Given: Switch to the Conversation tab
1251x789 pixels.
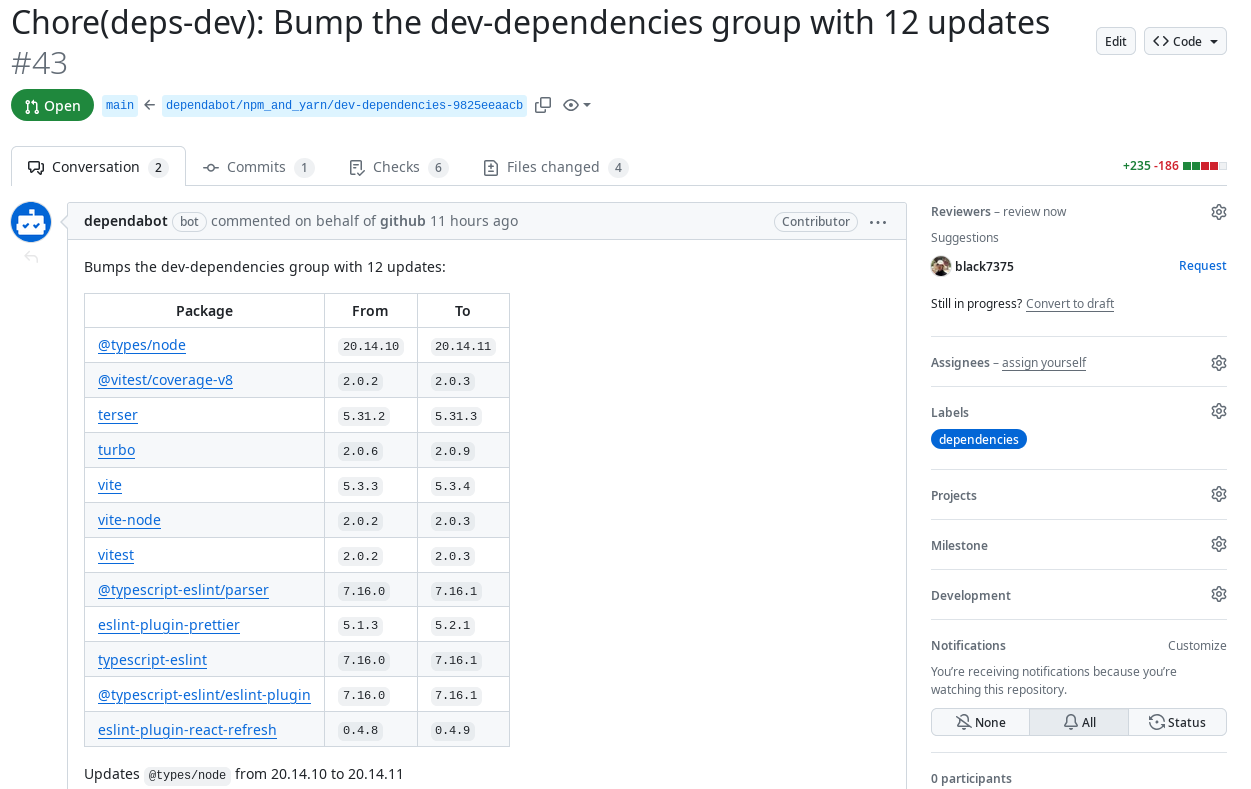Looking at the screenshot, I should 98,167.
